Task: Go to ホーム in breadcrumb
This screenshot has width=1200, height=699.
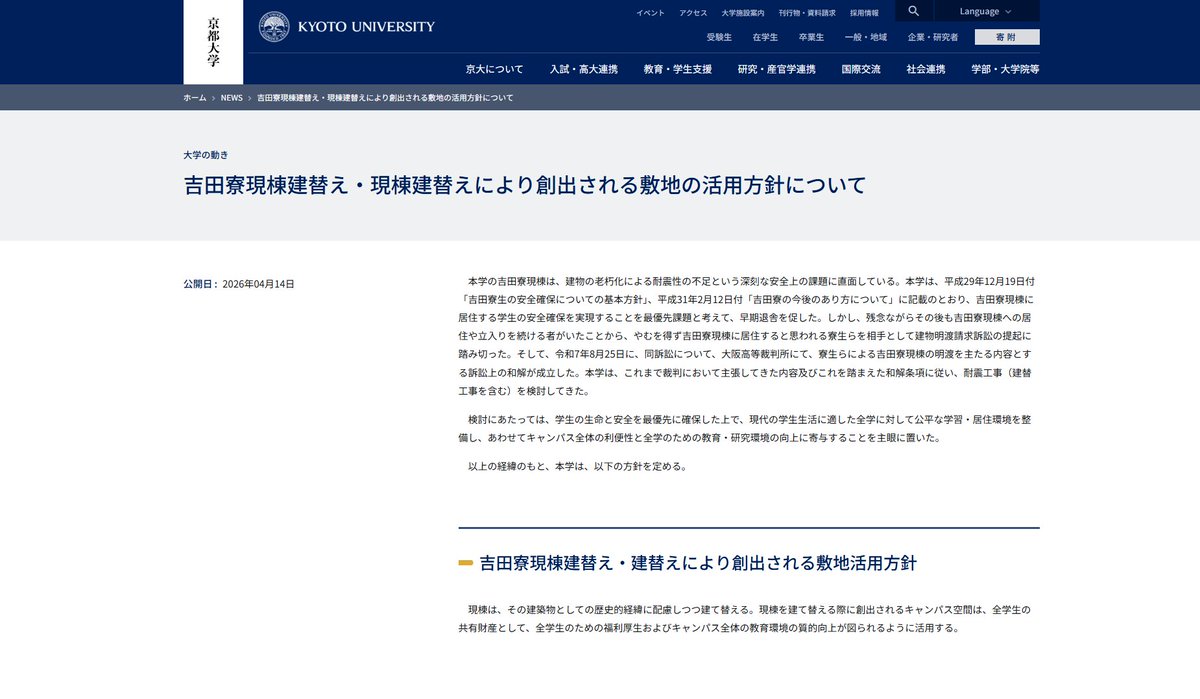Action: click(x=195, y=98)
